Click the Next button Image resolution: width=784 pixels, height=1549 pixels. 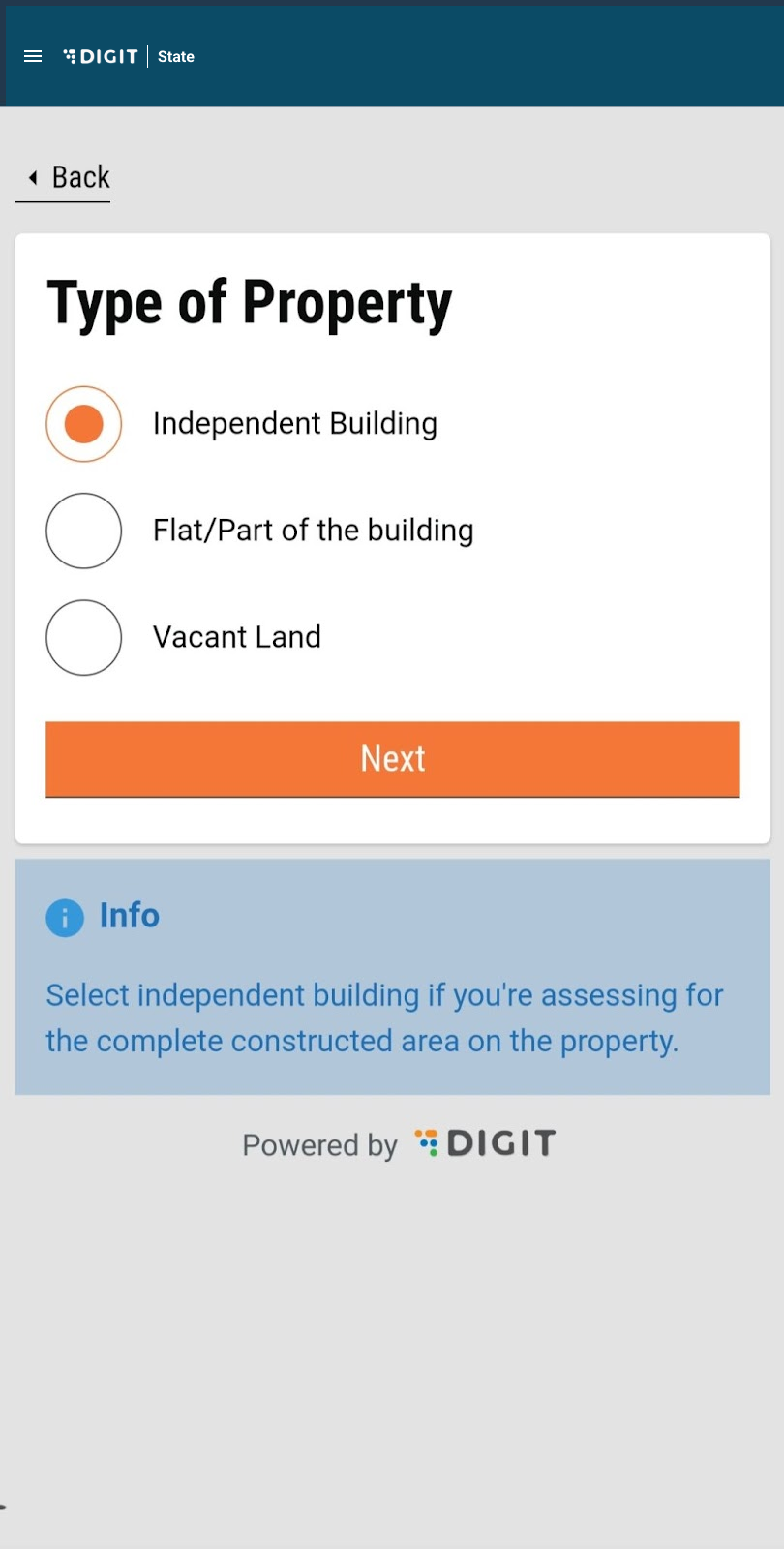click(393, 759)
